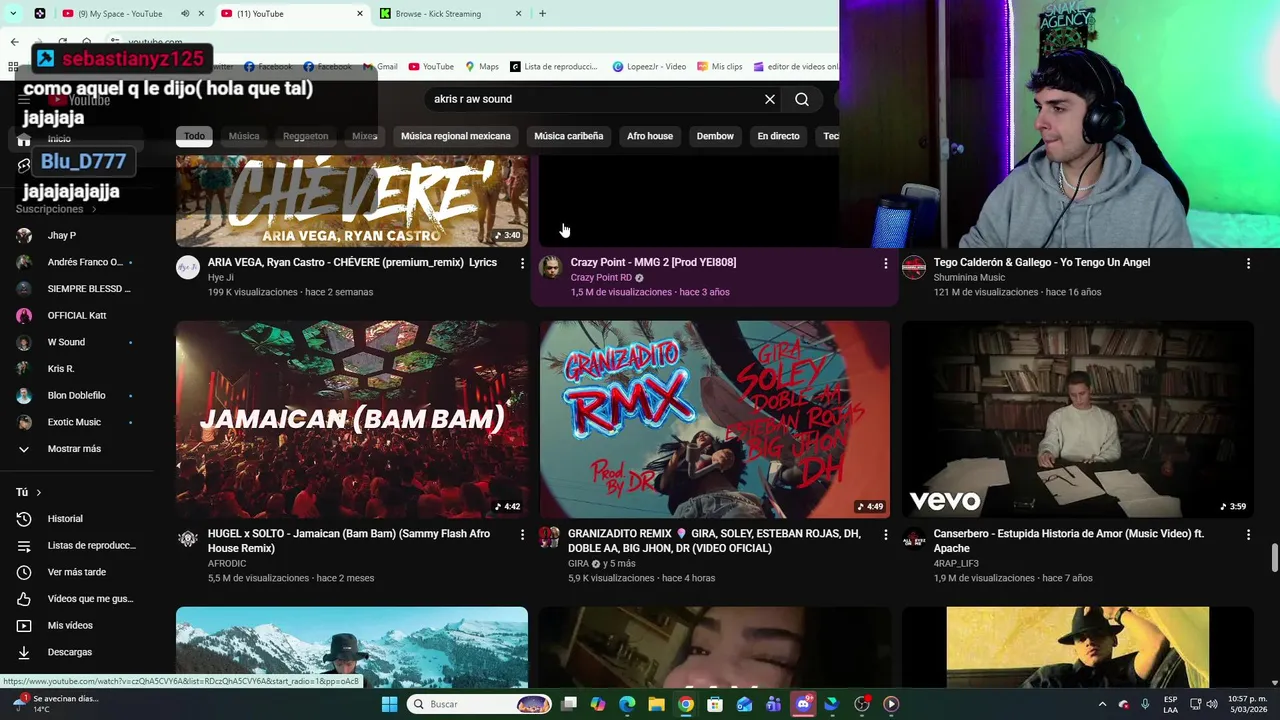The image size is (1280, 720).
Task: Open options menu for CHÉVERE video
Action: pyautogui.click(x=521, y=263)
